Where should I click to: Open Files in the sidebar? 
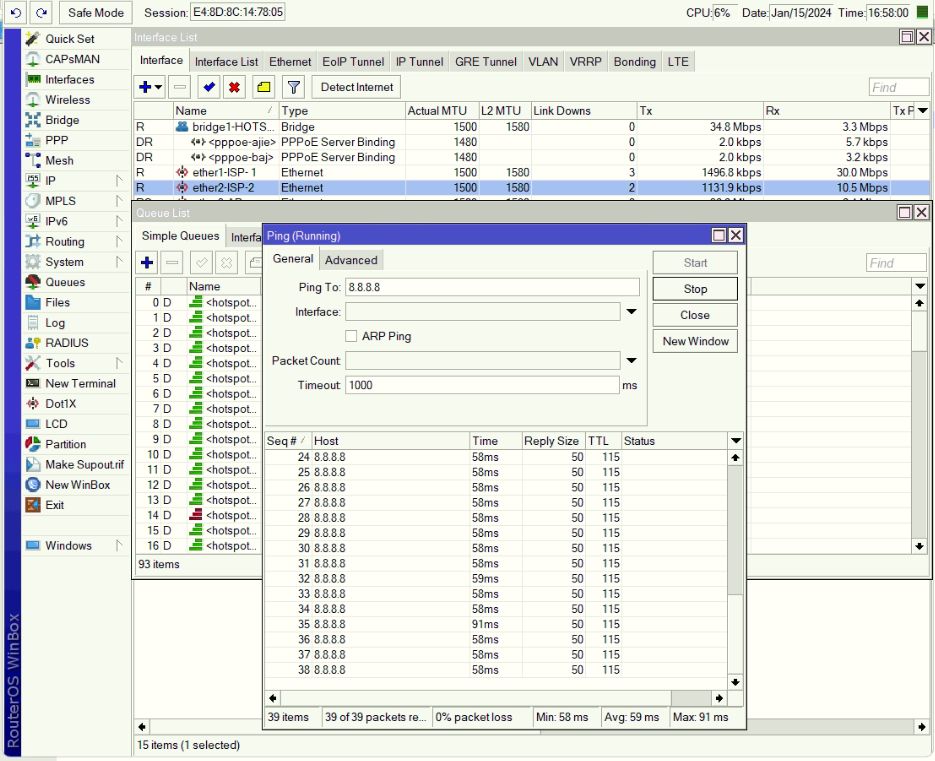(x=57, y=302)
